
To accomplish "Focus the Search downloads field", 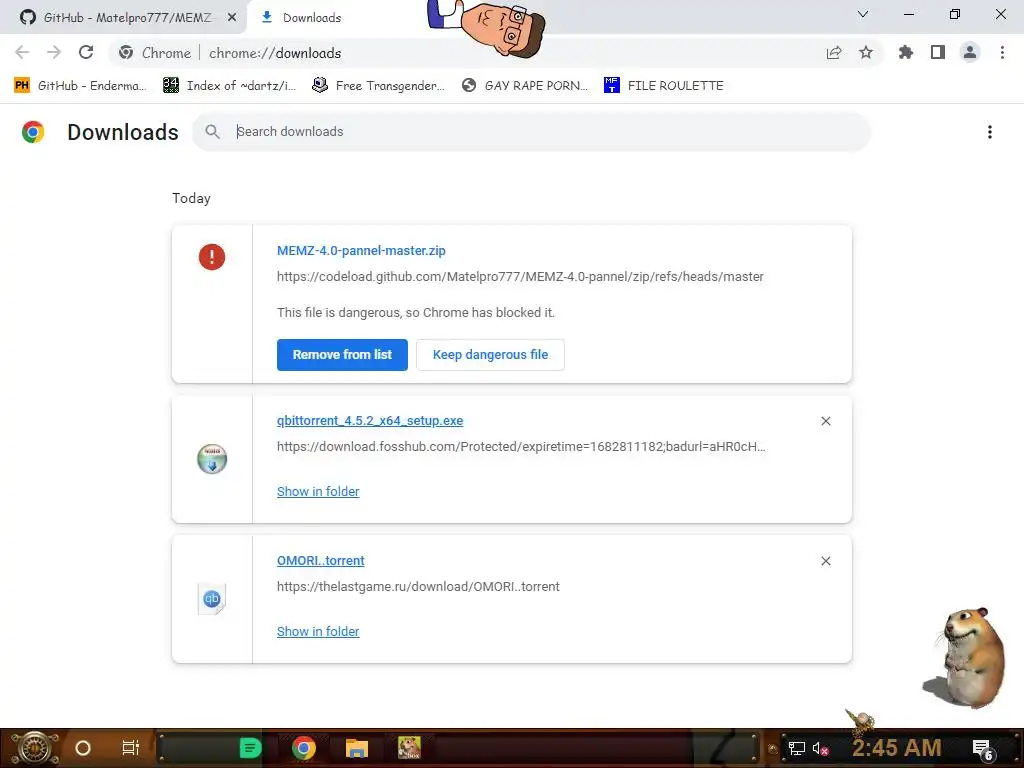I will tap(532, 132).
